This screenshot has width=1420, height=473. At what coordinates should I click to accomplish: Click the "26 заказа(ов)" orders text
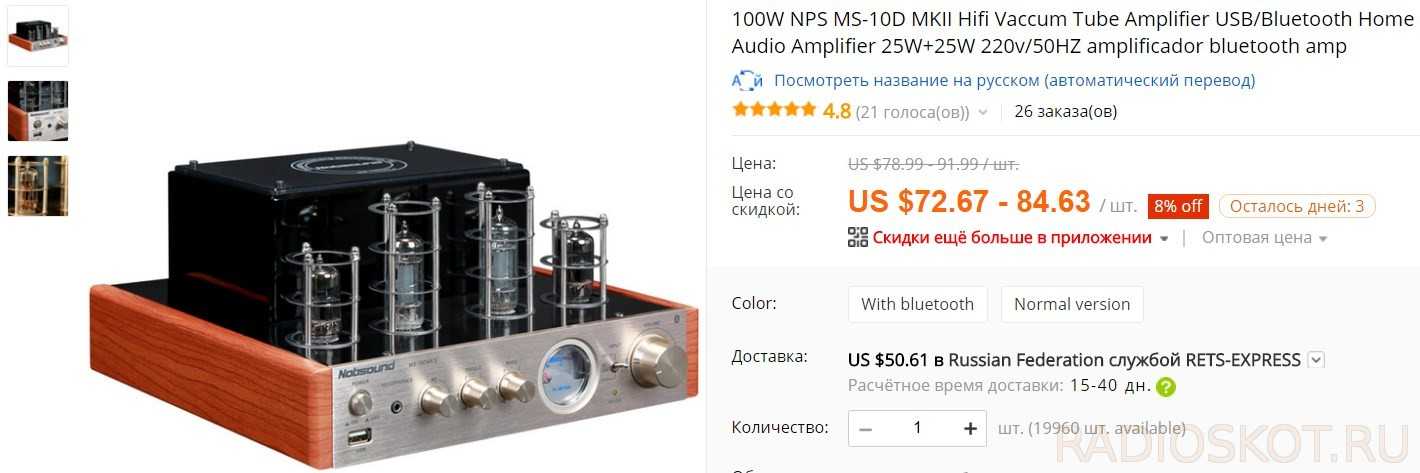1065,111
